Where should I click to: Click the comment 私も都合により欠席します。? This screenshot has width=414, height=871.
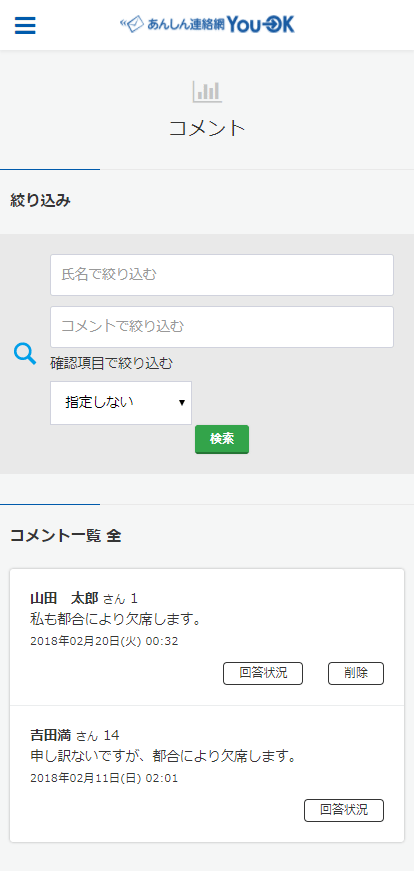click(115, 618)
